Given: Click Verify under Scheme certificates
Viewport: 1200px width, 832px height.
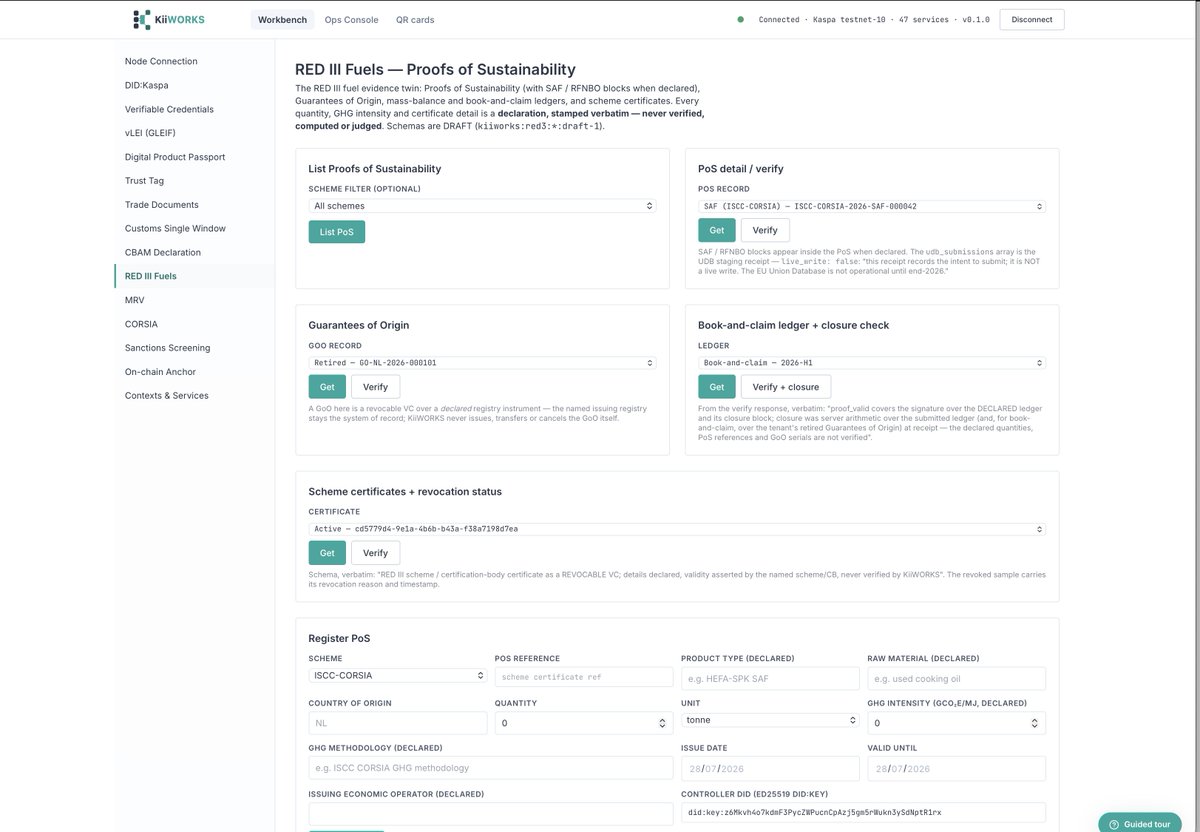Looking at the screenshot, I should coord(375,553).
